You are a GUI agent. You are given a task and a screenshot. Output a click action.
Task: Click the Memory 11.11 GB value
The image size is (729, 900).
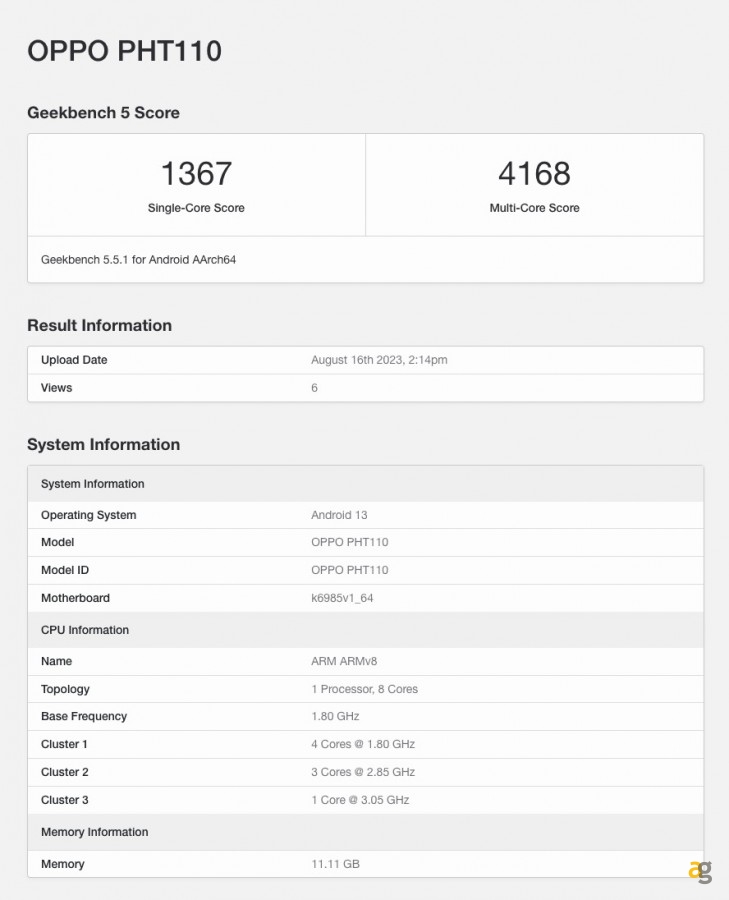[335, 864]
